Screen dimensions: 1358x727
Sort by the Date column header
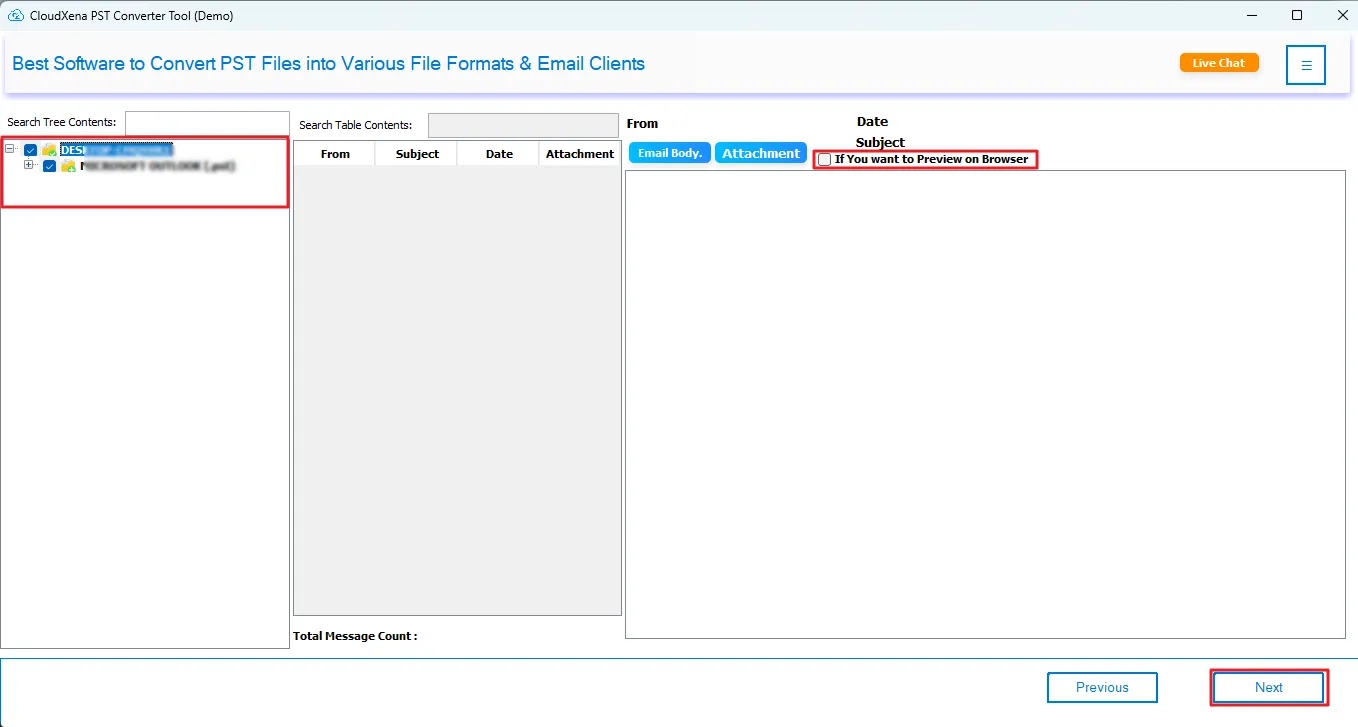click(499, 154)
